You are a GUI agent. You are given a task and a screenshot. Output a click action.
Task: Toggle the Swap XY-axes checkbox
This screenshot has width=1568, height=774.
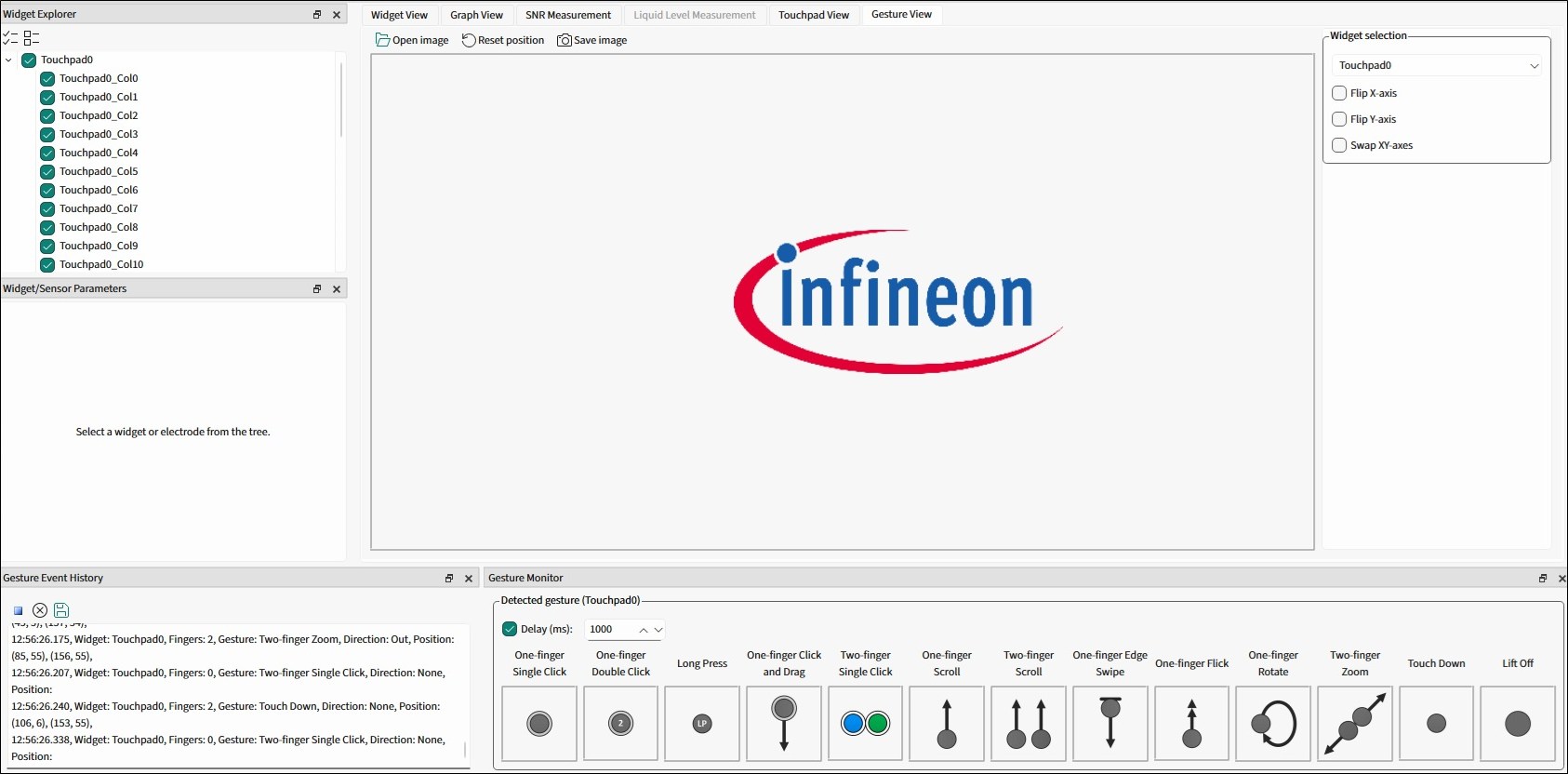[1339, 145]
